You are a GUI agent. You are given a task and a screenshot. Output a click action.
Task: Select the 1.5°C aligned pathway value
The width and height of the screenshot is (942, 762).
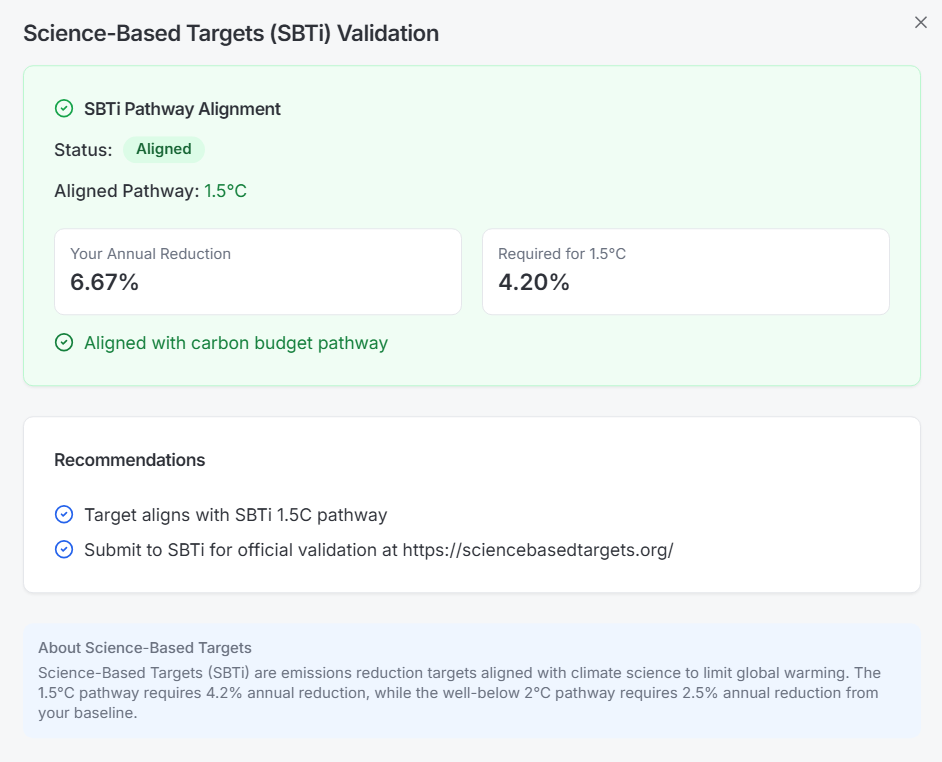225,191
